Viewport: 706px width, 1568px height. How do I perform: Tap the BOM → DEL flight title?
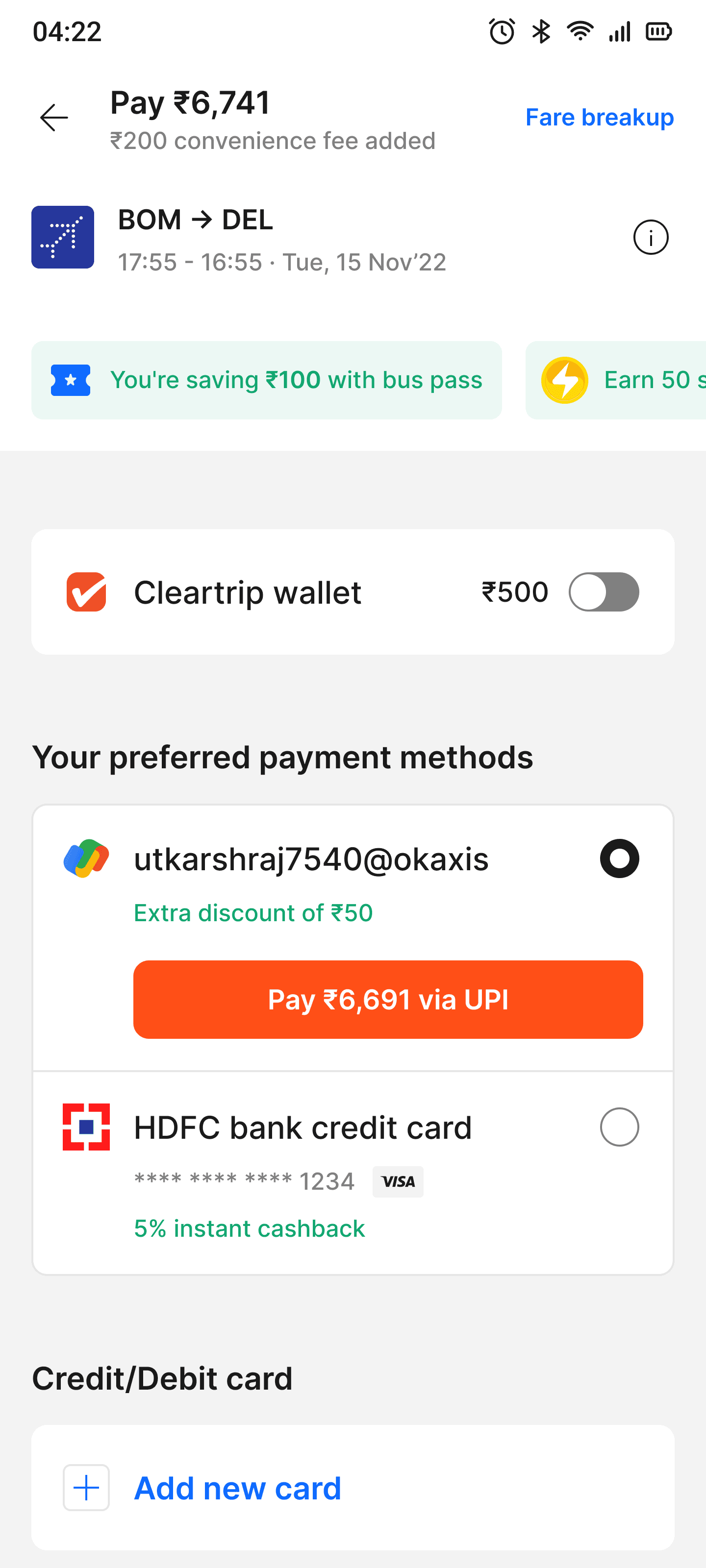(196, 220)
